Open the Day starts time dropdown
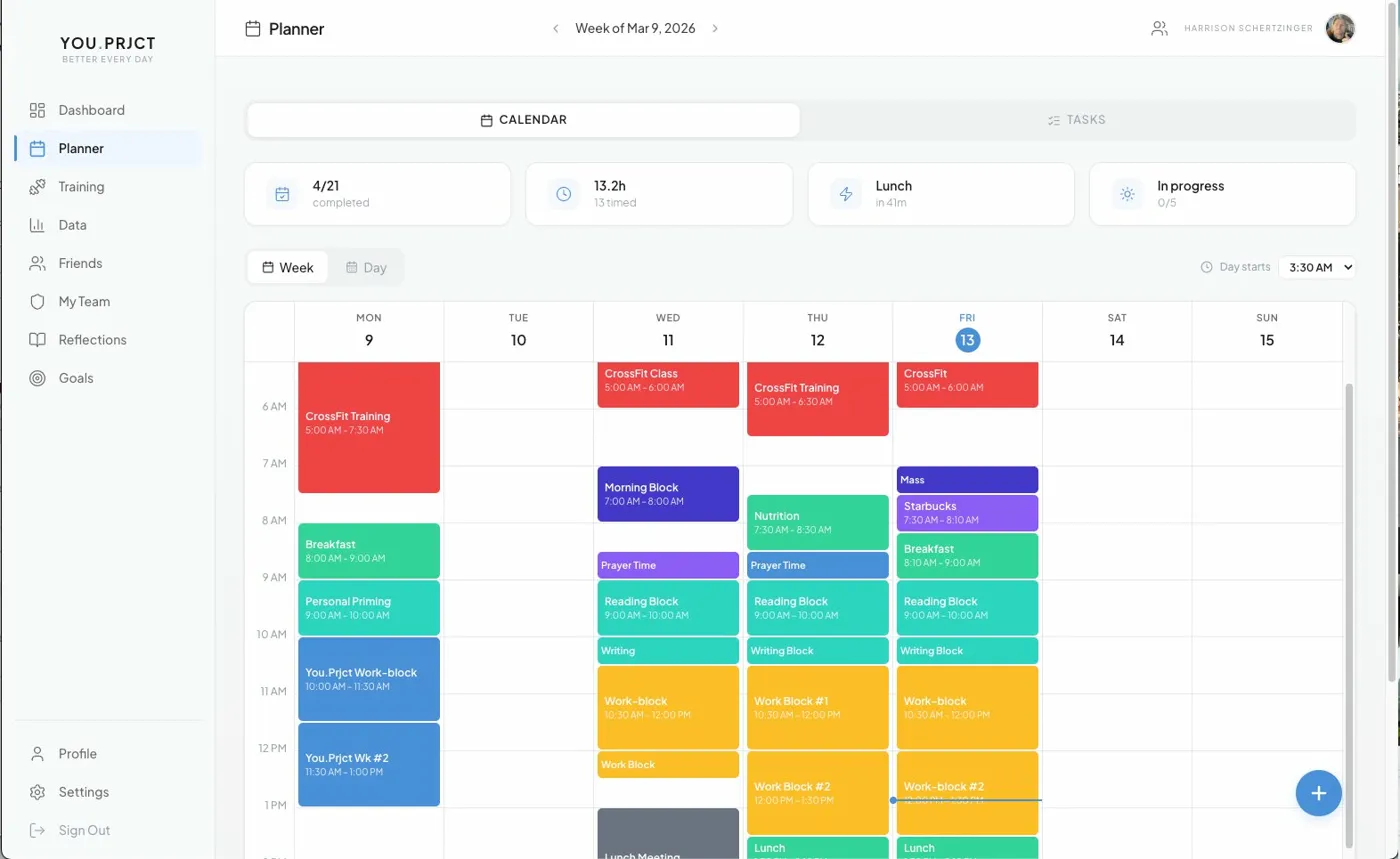This screenshot has width=1400, height=859. pos(1318,267)
